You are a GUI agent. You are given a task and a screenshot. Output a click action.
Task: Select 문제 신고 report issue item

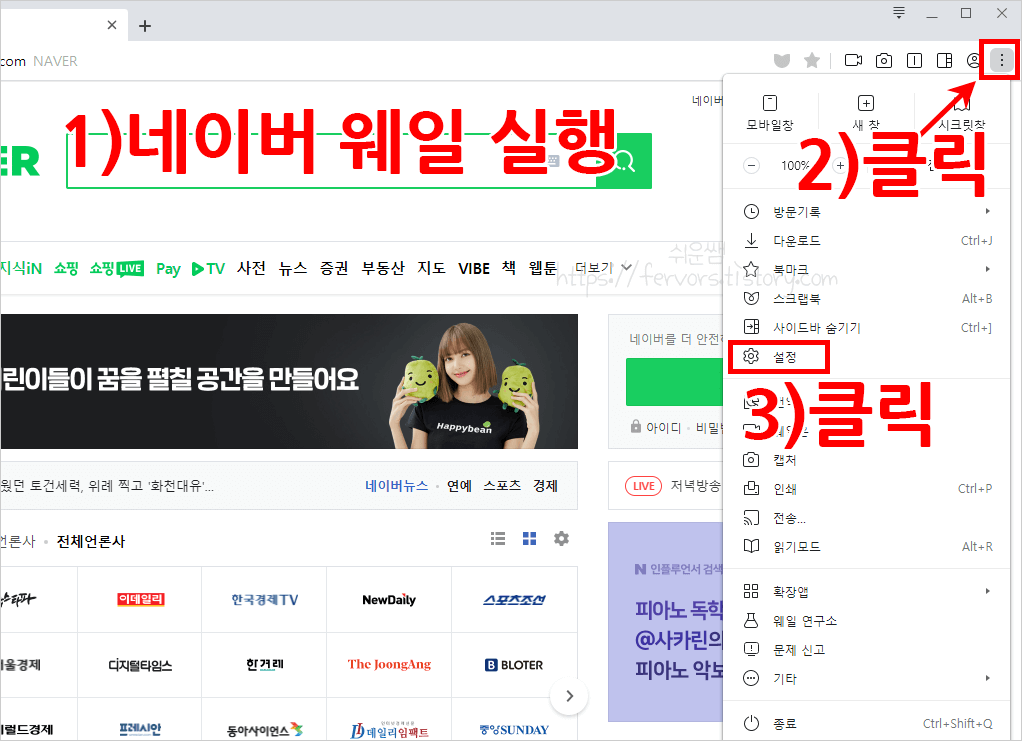[867, 650]
